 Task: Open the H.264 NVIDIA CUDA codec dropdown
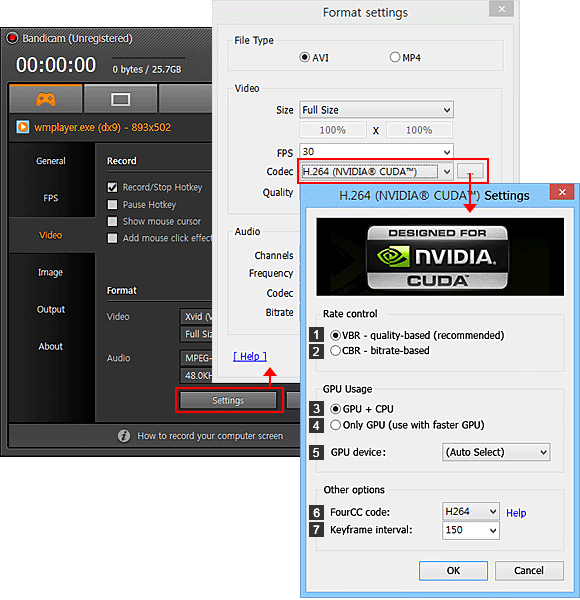tap(376, 171)
